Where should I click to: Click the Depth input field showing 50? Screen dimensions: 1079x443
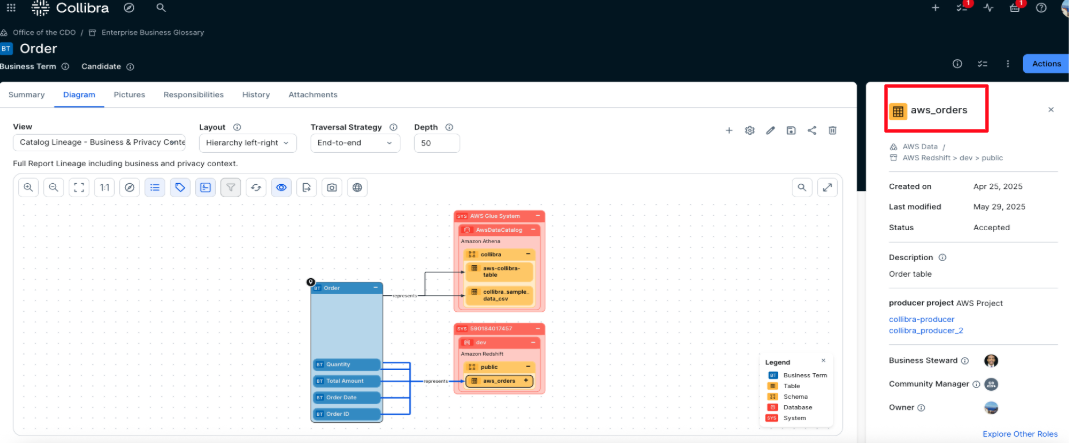[437, 142]
